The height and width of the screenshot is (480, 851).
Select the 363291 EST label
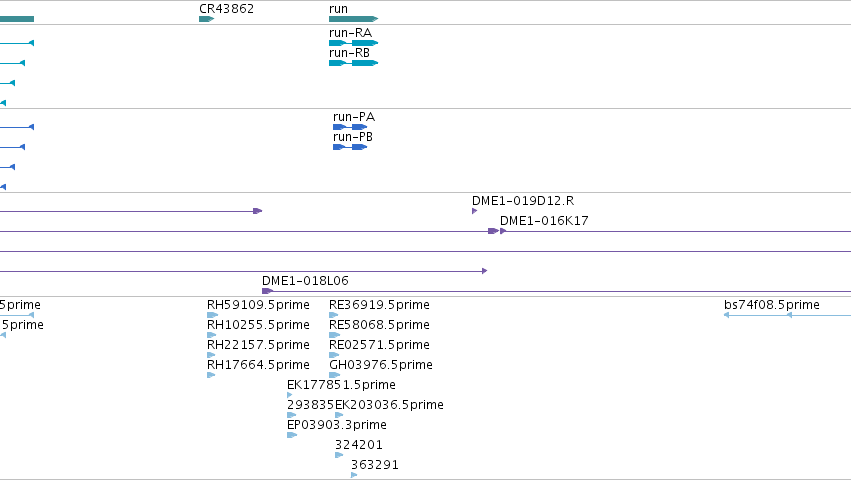374,465
